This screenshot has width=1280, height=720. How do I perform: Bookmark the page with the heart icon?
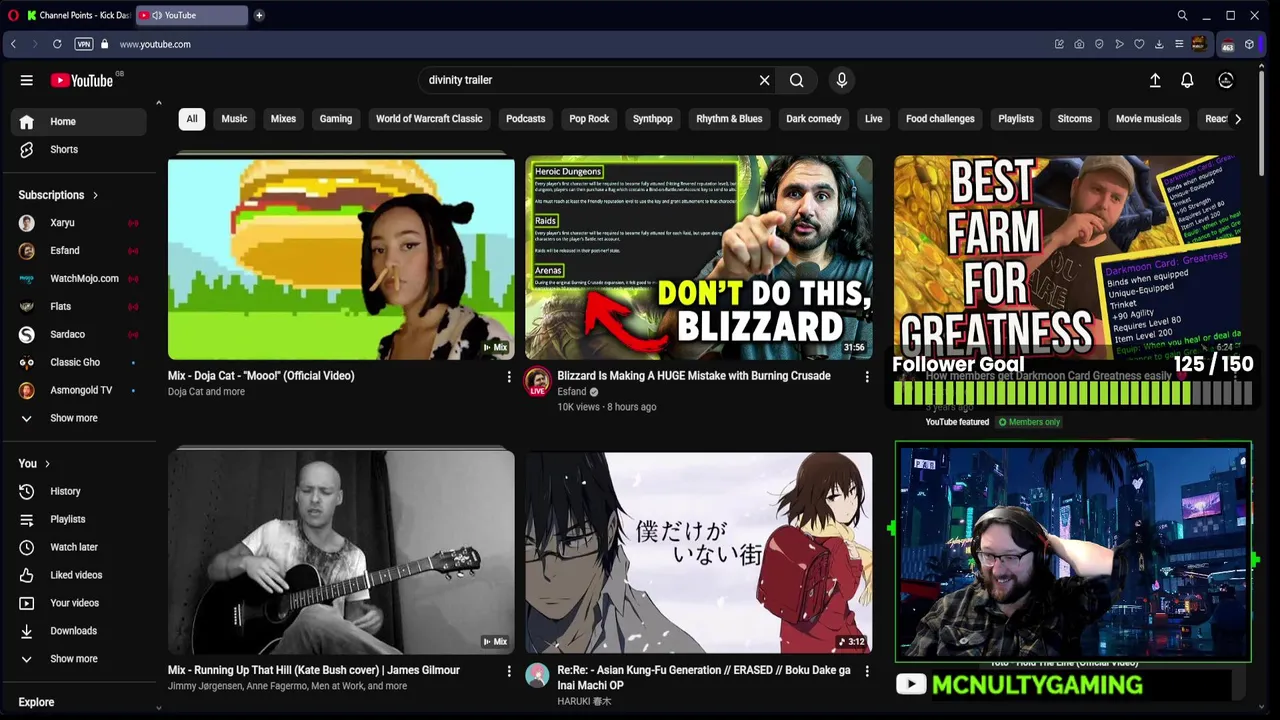pos(1139,44)
